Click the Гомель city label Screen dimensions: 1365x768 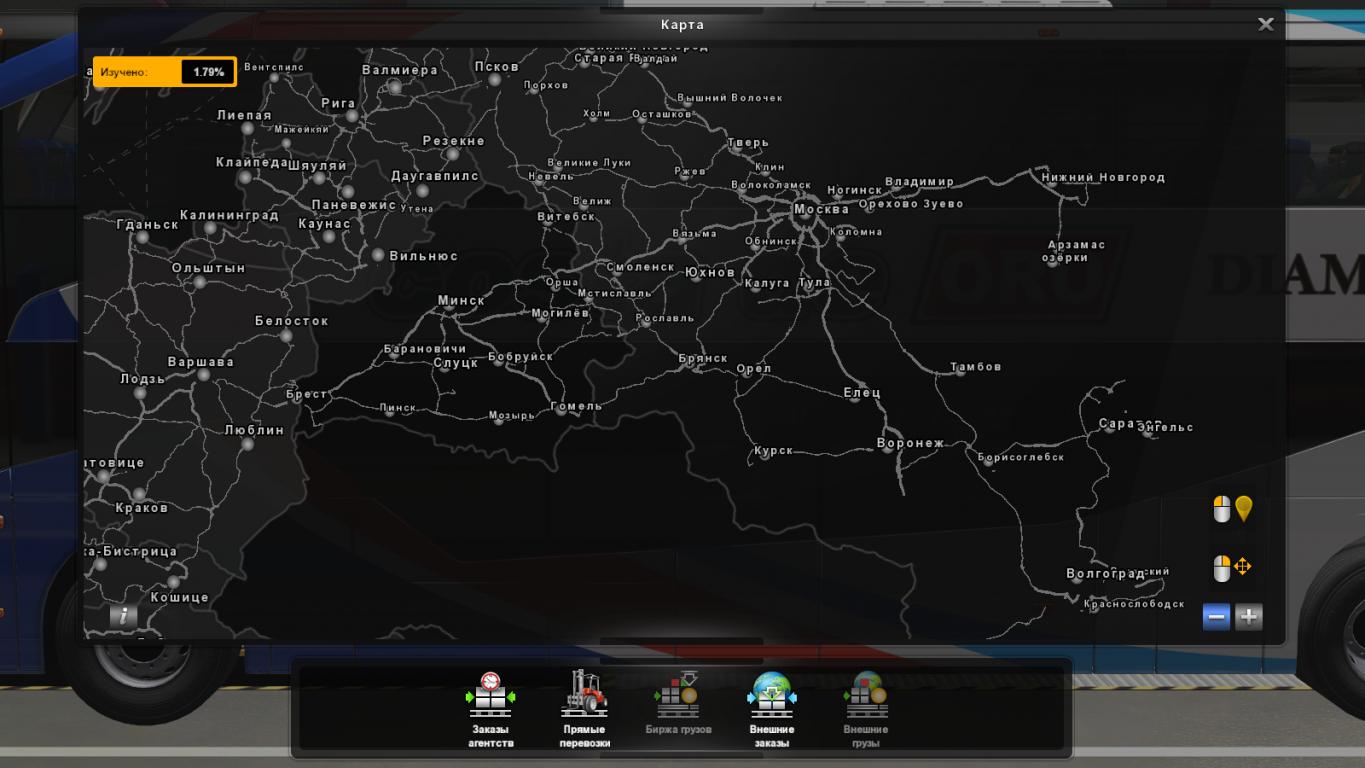[x=577, y=406]
